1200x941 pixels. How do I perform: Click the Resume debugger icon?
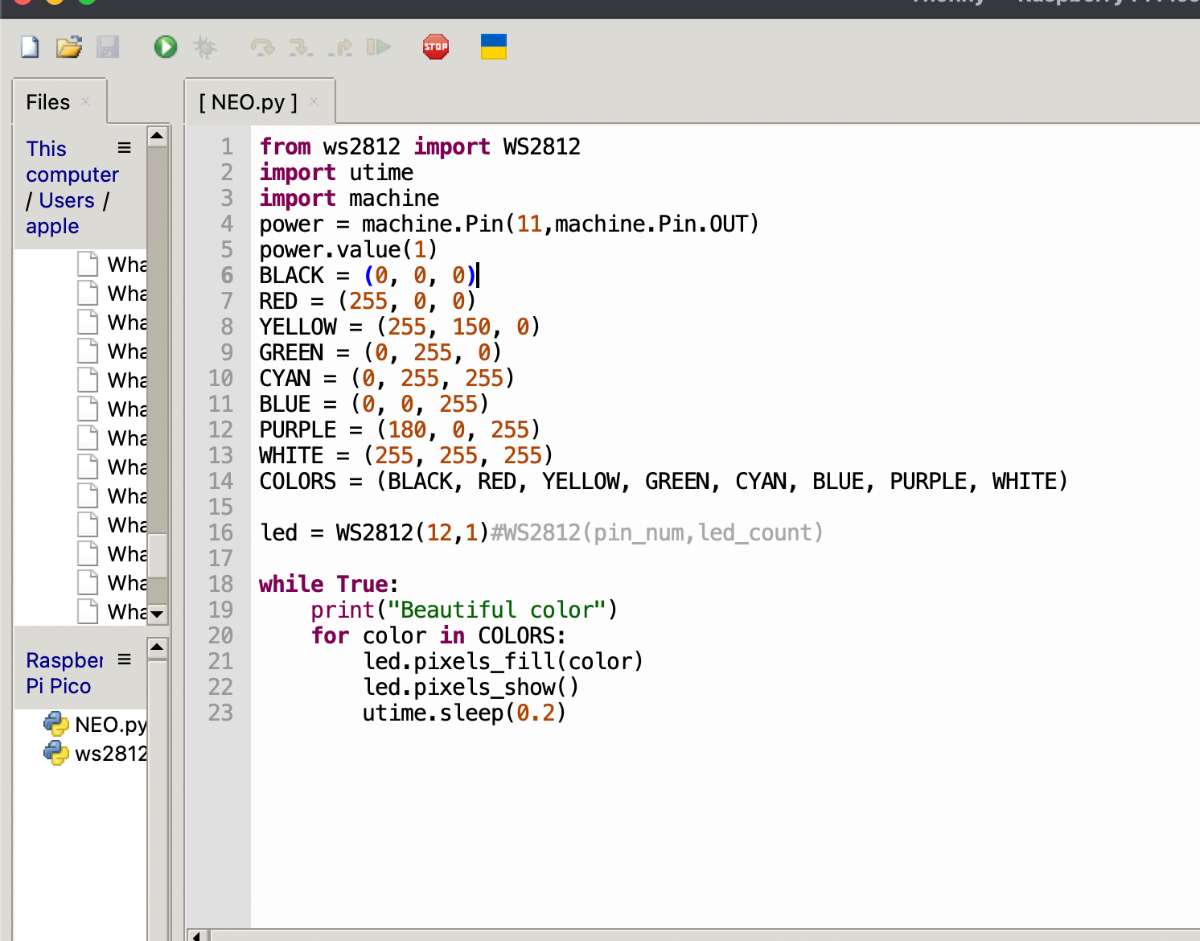(378, 46)
